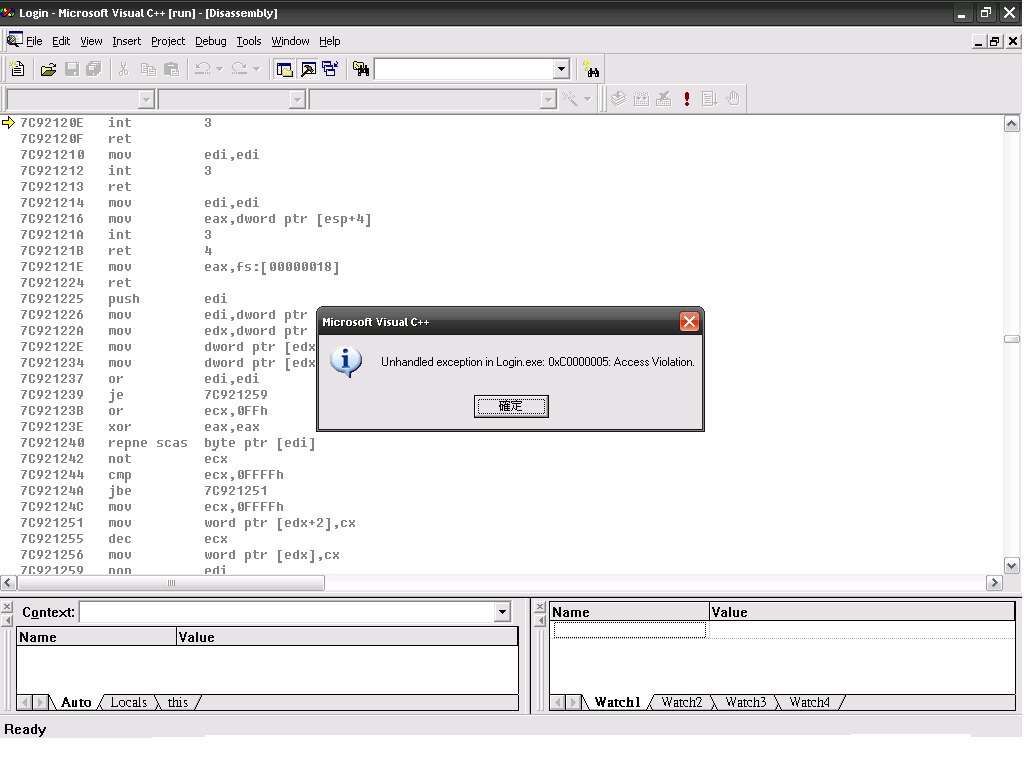Switch to the Watch2 tab
The height and width of the screenshot is (768, 1024).
click(x=681, y=703)
